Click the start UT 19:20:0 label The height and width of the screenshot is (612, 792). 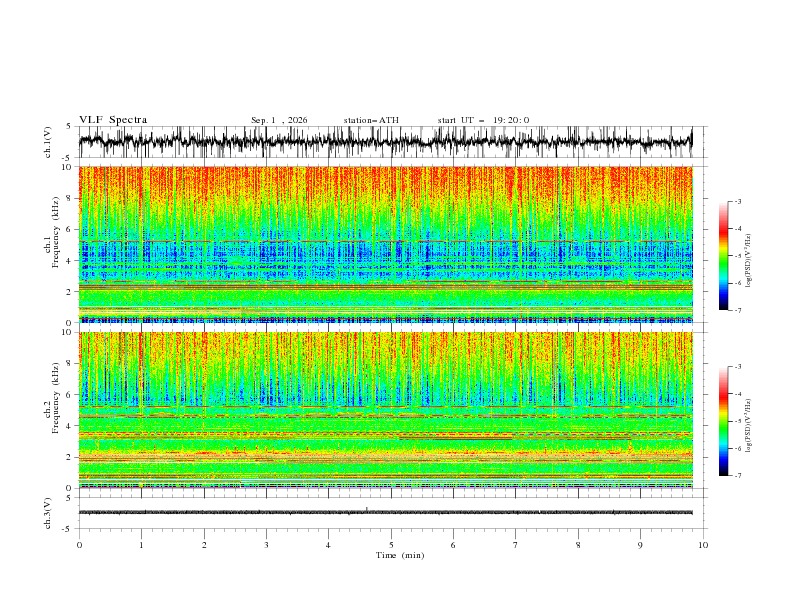(x=483, y=120)
